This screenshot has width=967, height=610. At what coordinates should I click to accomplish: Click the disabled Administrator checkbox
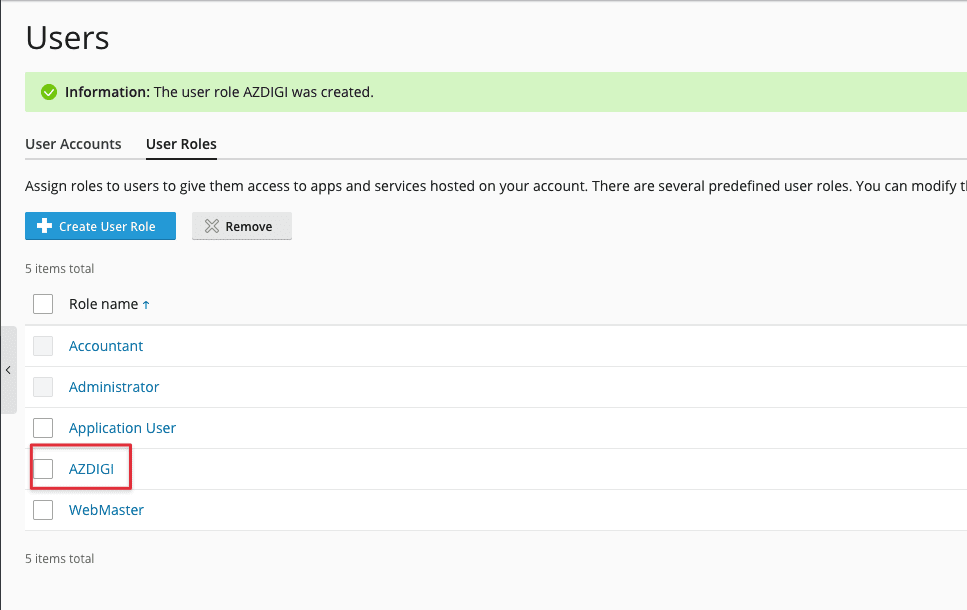[43, 387]
